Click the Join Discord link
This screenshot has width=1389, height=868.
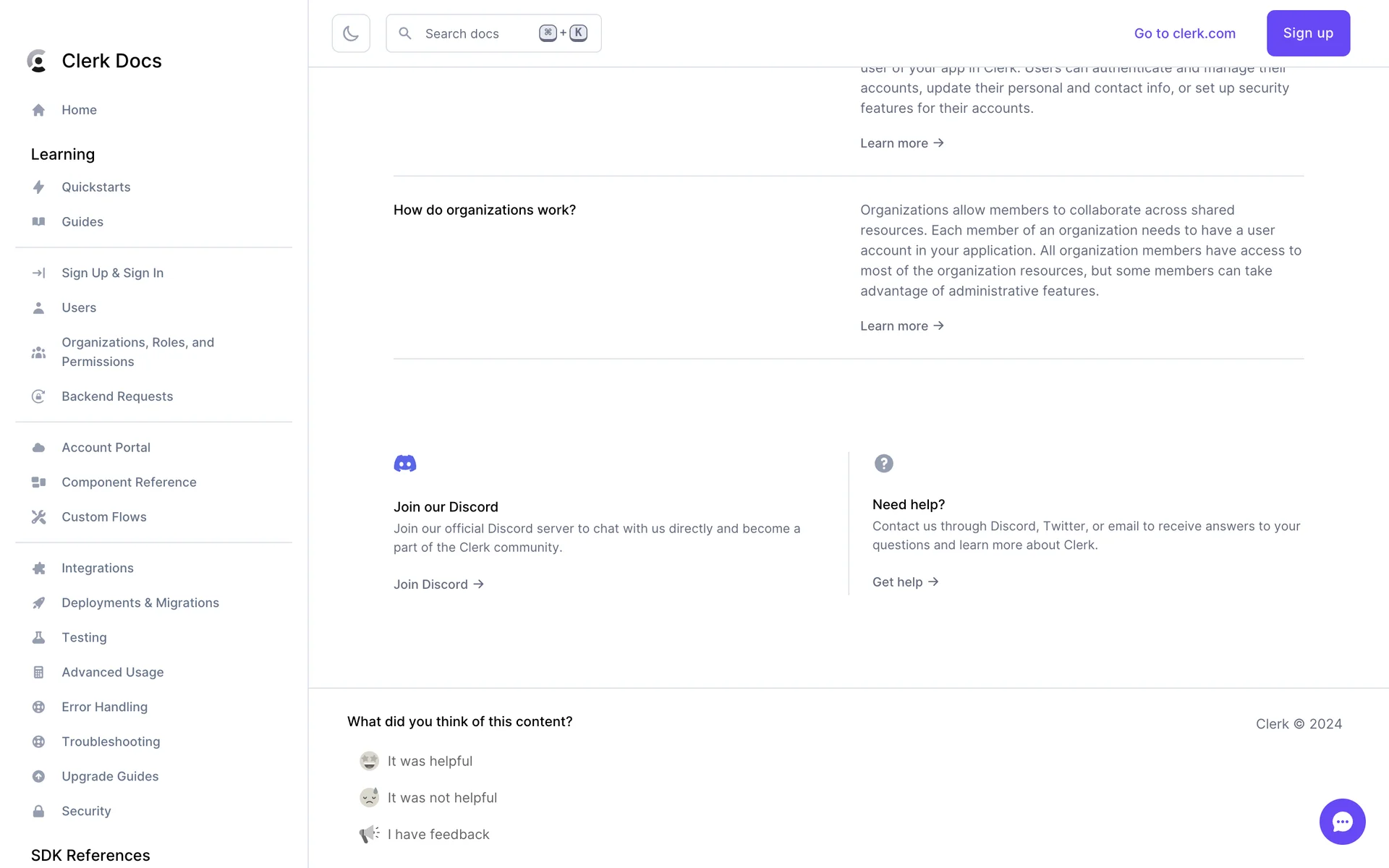point(438,584)
